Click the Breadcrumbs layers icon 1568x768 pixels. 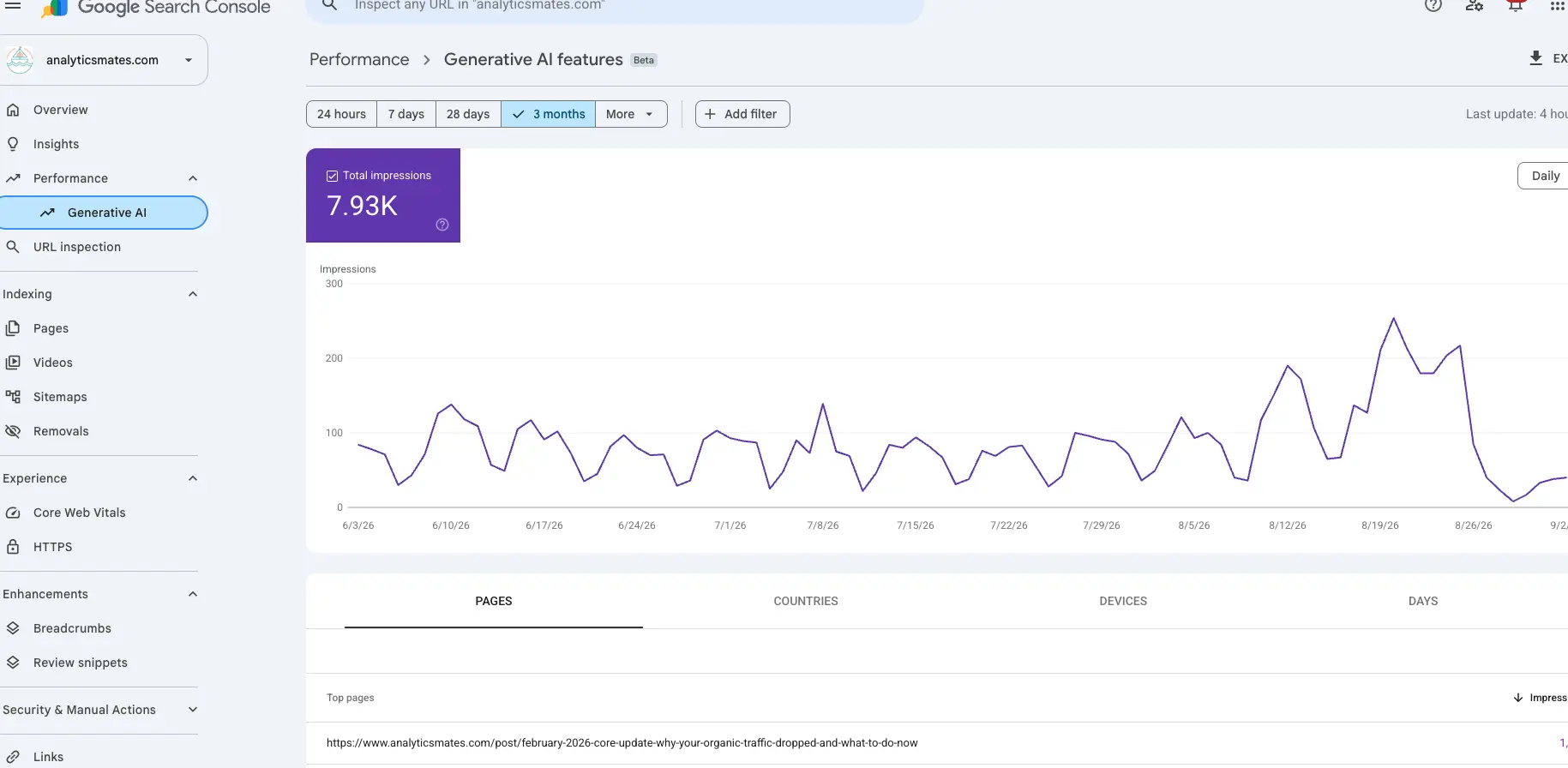point(13,628)
